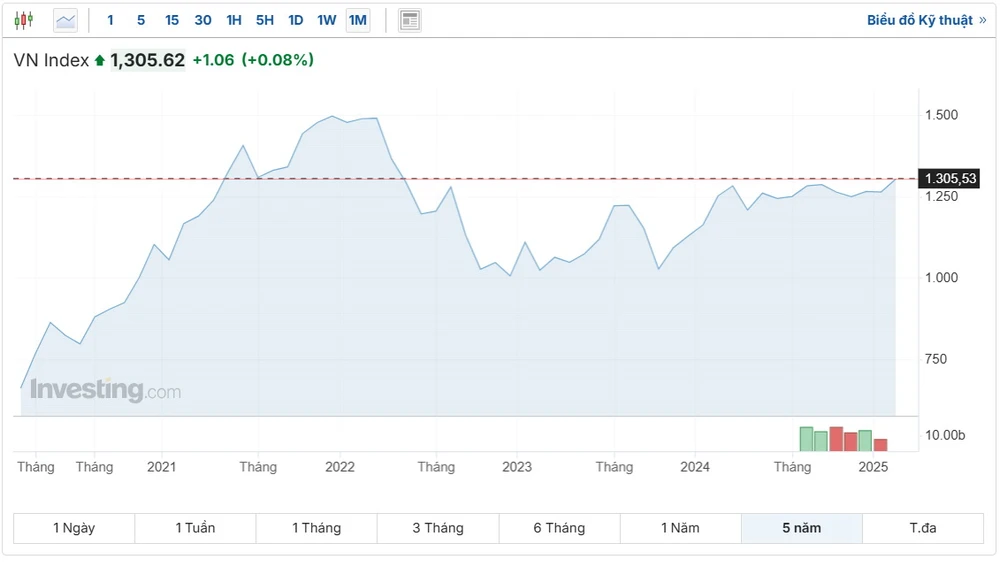This screenshot has height=567, width=1000.
Task: Select the area chart type icon
Action: (x=65, y=20)
